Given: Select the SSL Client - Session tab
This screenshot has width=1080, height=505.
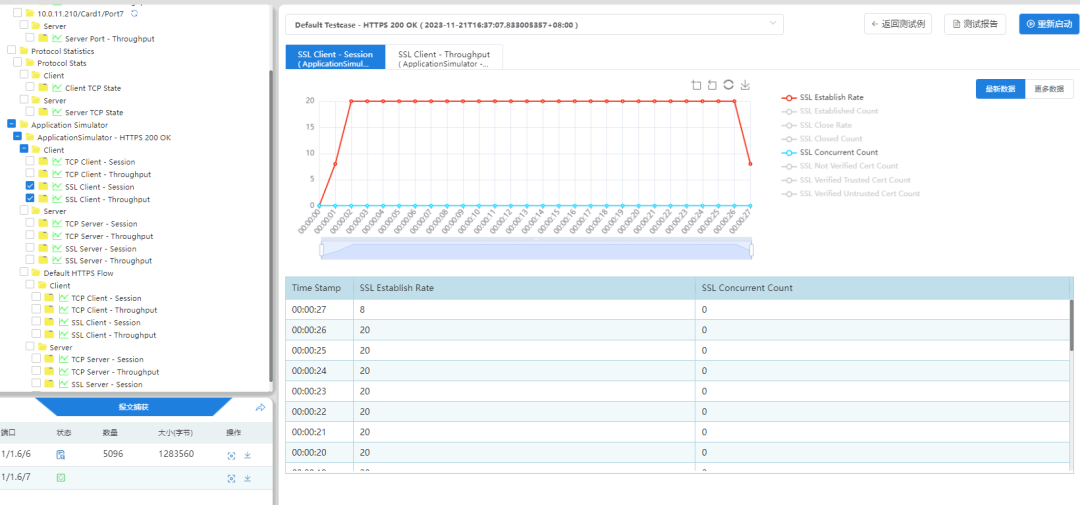Looking at the screenshot, I should point(335,58).
